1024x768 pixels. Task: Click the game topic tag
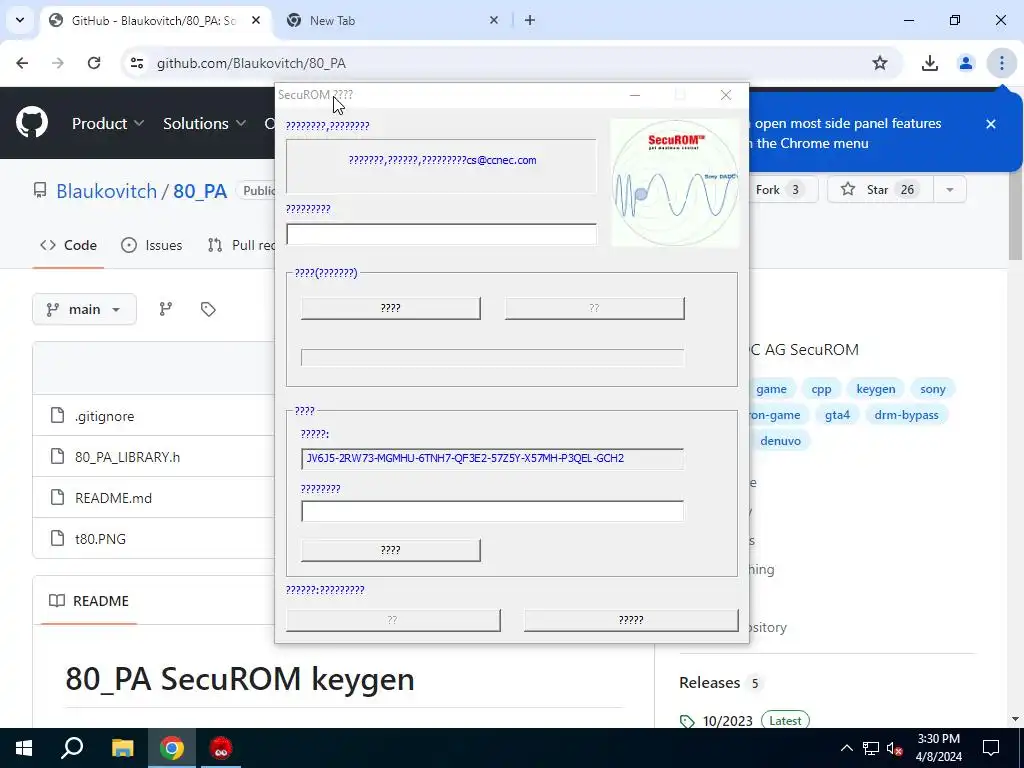coord(771,389)
